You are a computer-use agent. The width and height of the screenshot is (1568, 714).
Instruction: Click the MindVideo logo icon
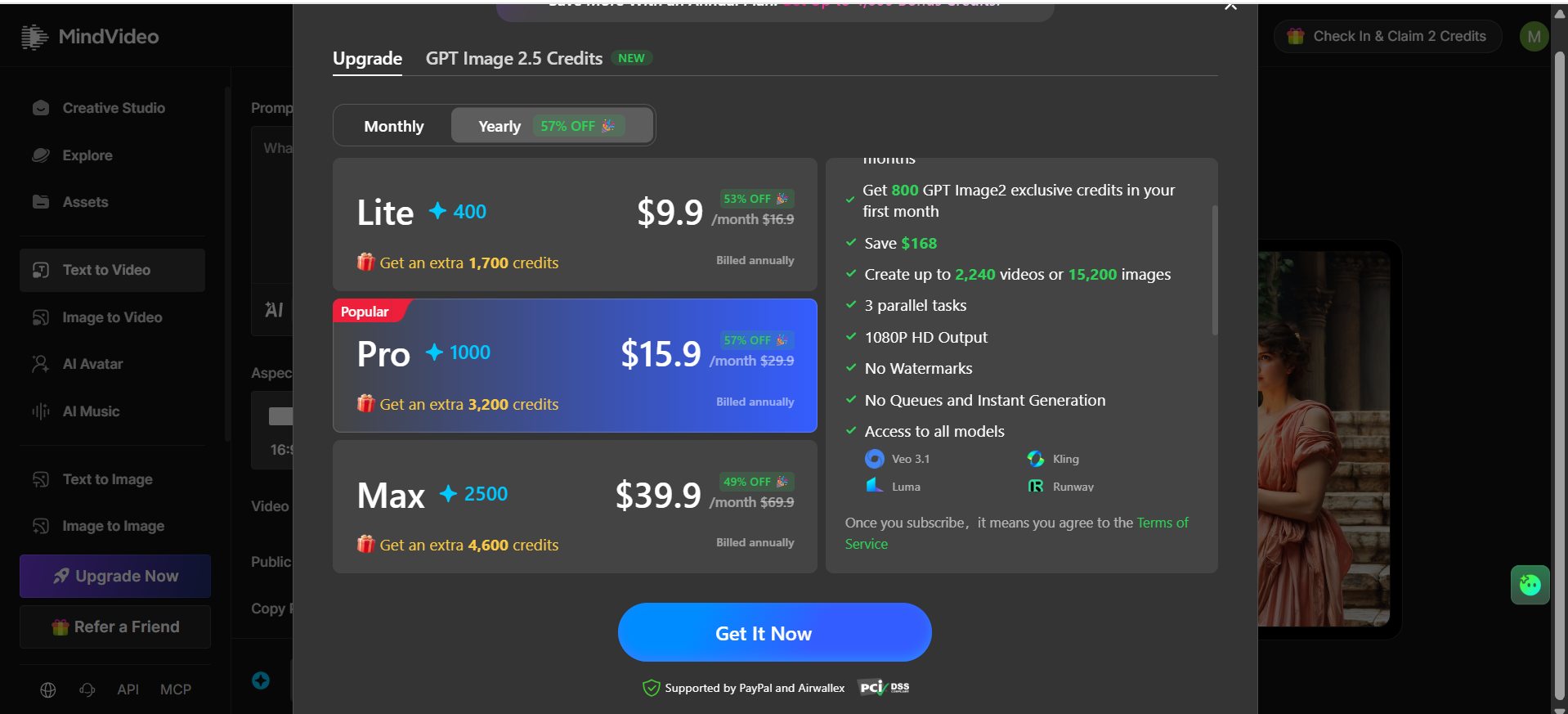(x=34, y=37)
